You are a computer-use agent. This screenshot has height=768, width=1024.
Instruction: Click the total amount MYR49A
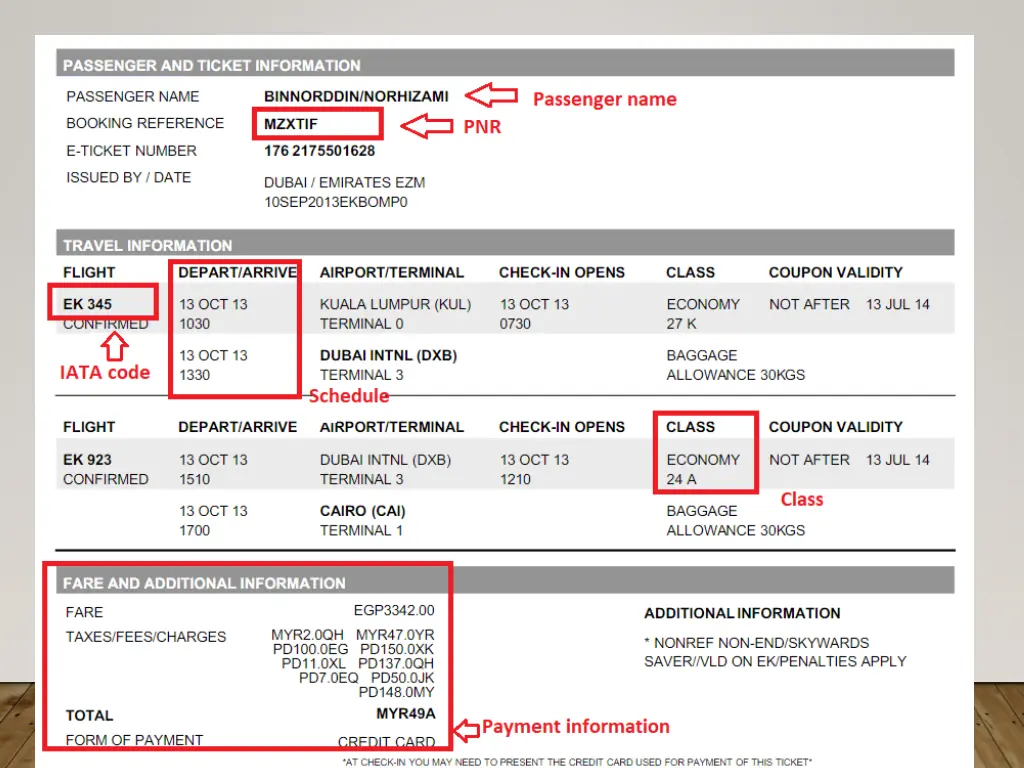406,714
